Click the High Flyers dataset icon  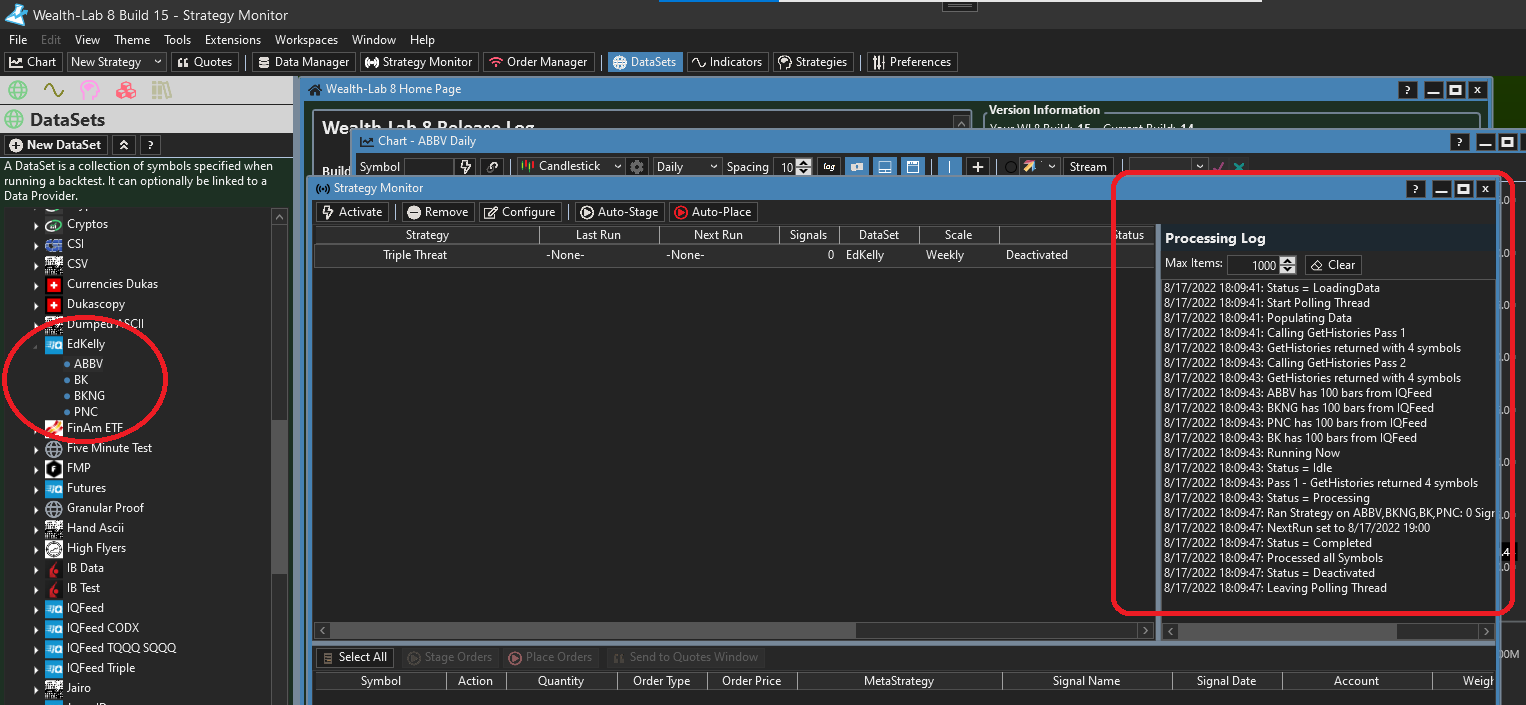pos(54,548)
